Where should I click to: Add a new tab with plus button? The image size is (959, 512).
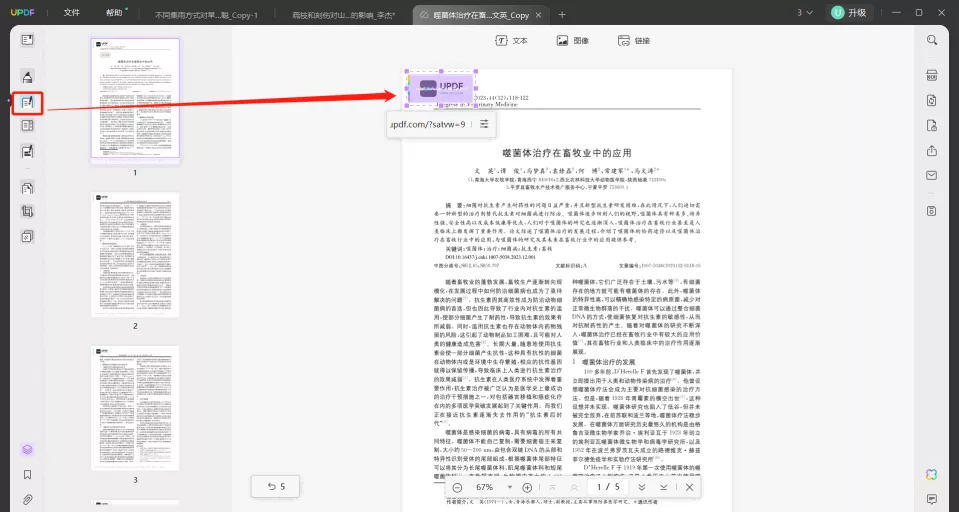point(562,15)
